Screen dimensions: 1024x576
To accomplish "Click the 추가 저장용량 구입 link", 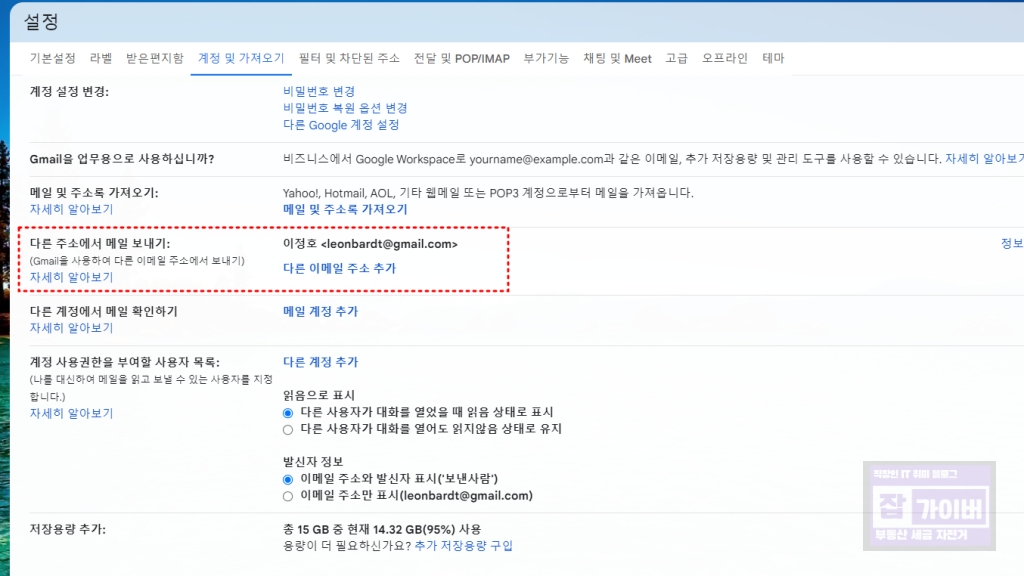I will point(464,546).
